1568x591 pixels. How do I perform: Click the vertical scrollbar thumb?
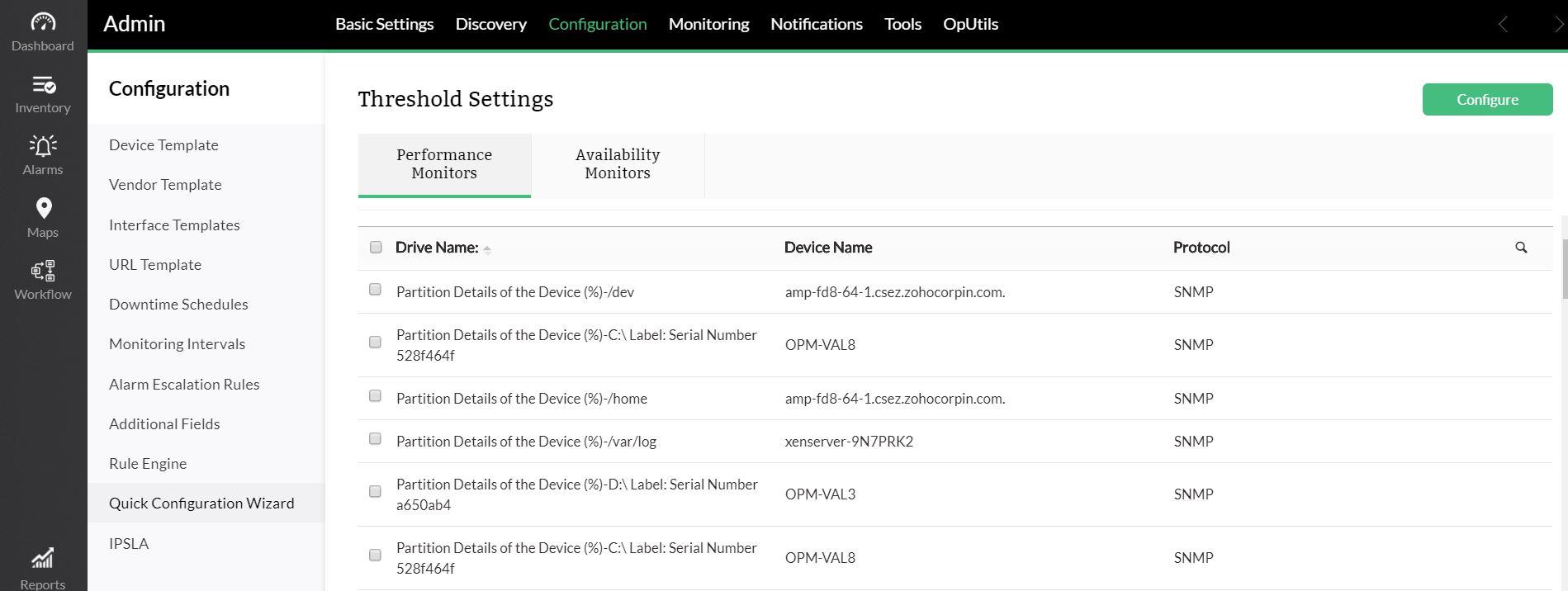click(1563, 268)
